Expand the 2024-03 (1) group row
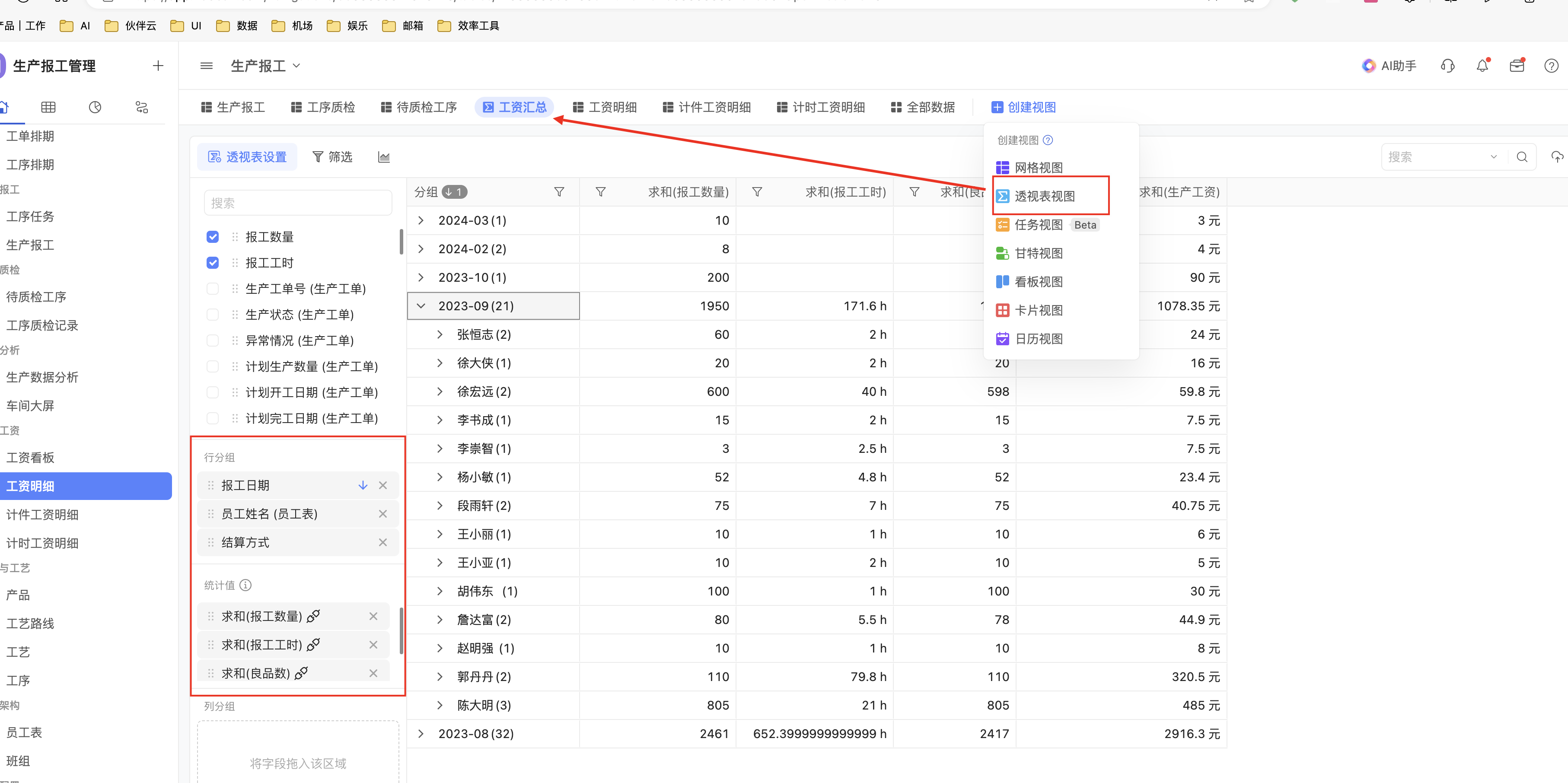1568x783 pixels. 421,221
